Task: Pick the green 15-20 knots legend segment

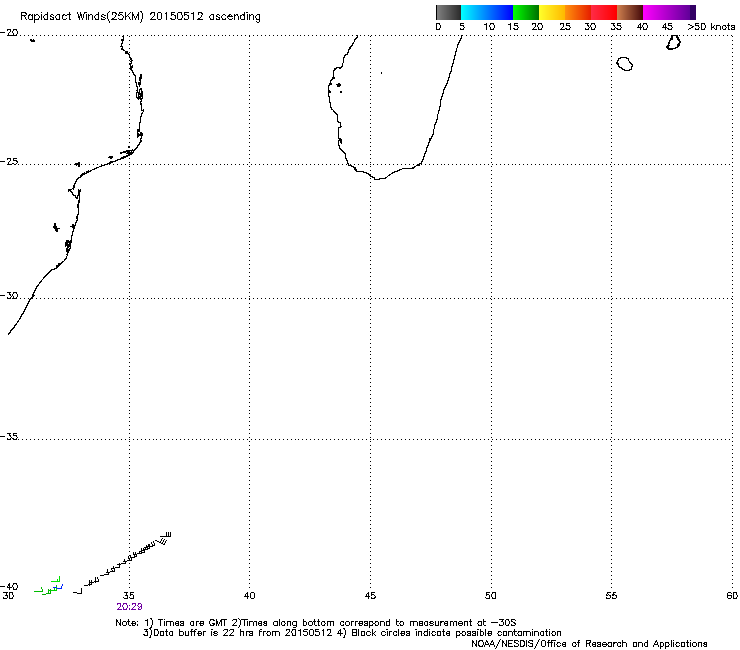Action: [526, 12]
